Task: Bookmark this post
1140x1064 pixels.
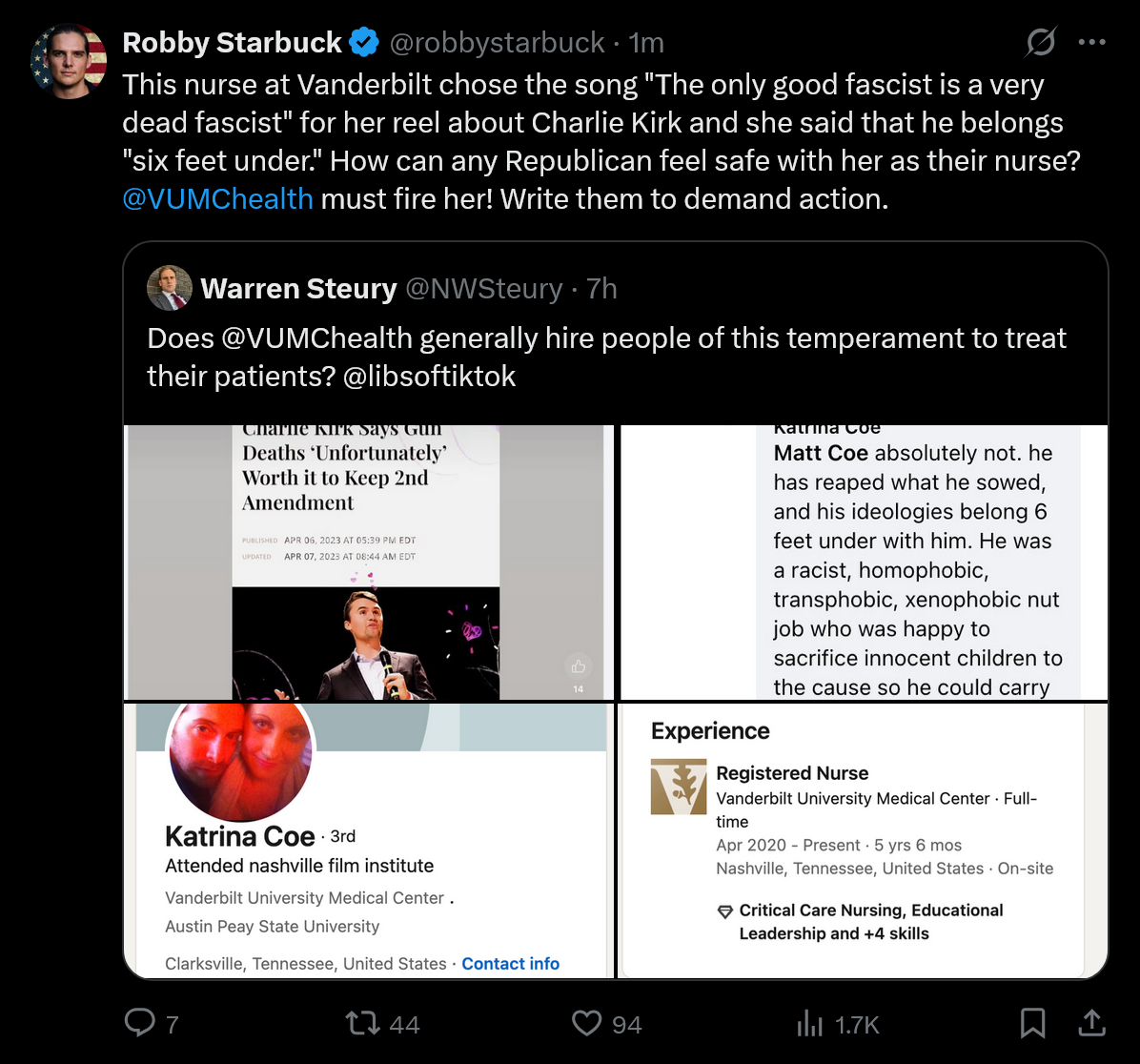Action: point(1032,1024)
